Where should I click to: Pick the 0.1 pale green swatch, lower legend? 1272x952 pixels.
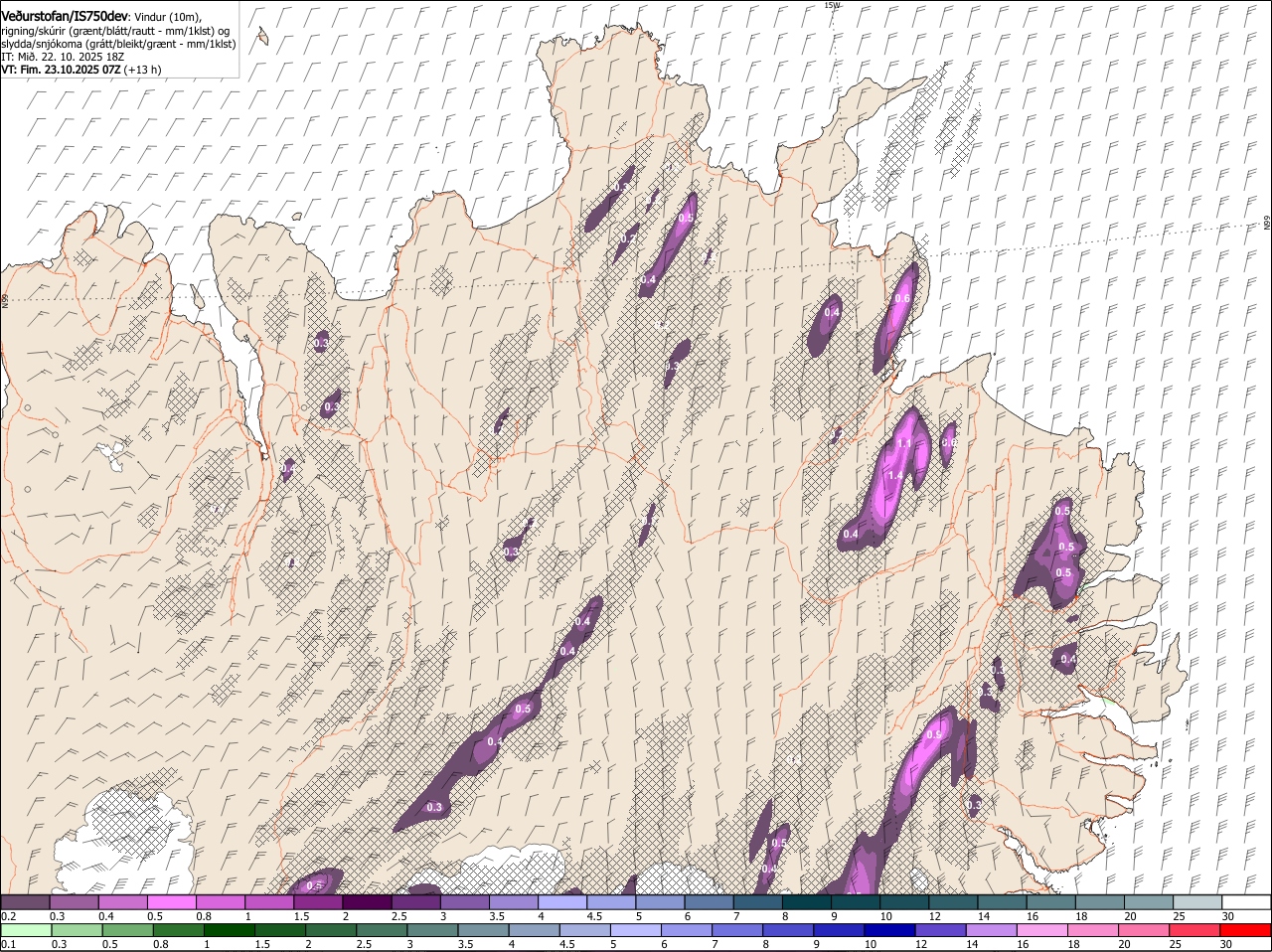coord(27,930)
